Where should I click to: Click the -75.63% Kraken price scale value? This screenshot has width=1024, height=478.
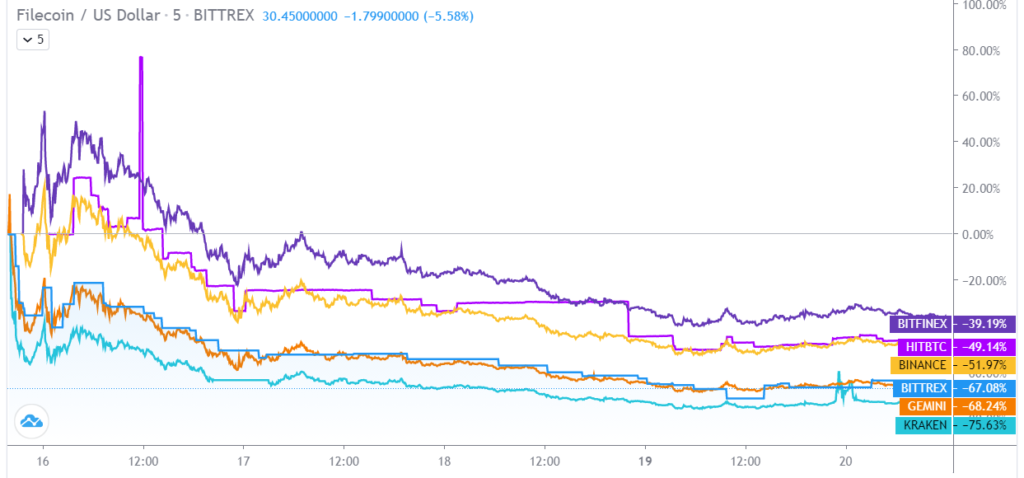[986, 426]
